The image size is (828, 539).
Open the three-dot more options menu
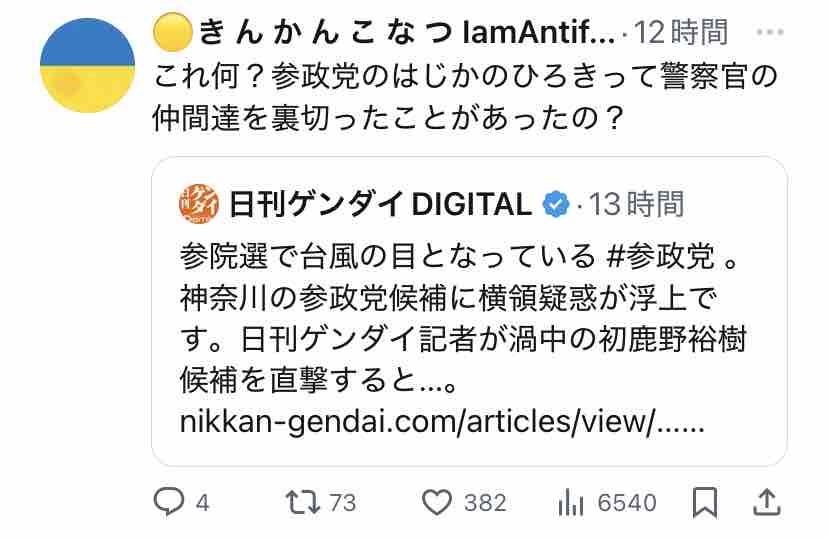(769, 32)
